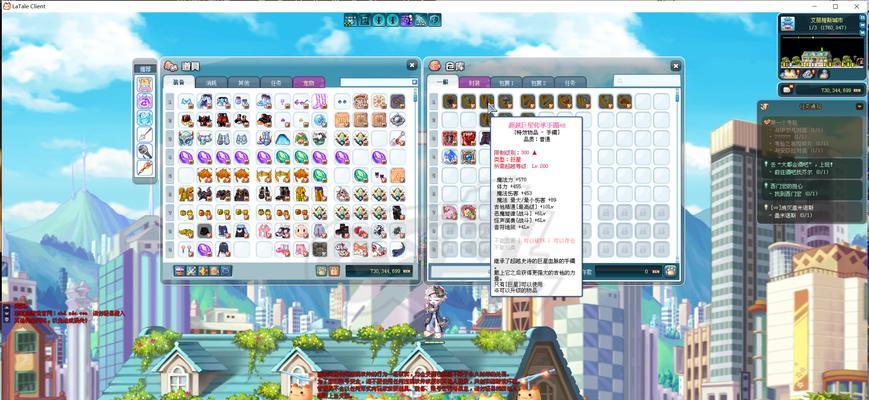Click the wallet icon beside the right-side money bar
Viewport: 869px width, 400px height.
(x=786, y=89)
